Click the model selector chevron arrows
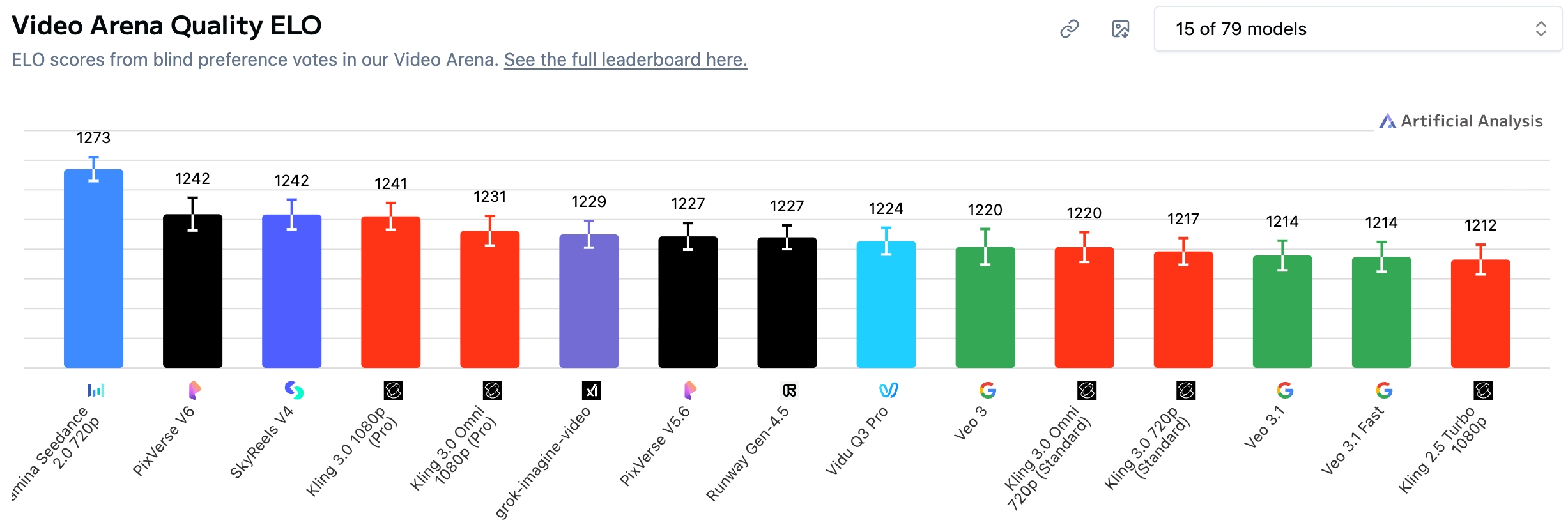Screen dimensions: 1568x525 [1541, 29]
